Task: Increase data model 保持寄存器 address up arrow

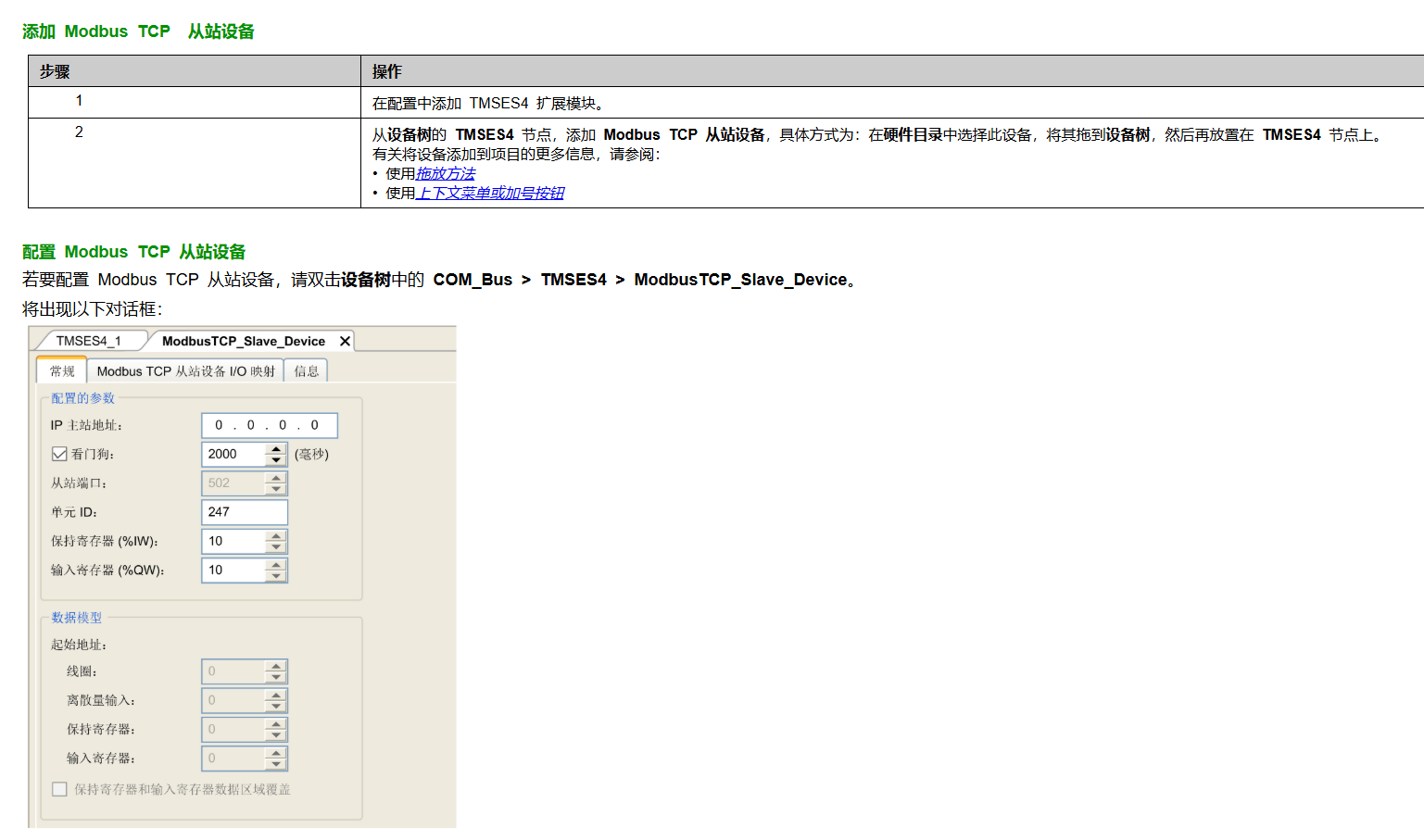Action: click(x=276, y=724)
